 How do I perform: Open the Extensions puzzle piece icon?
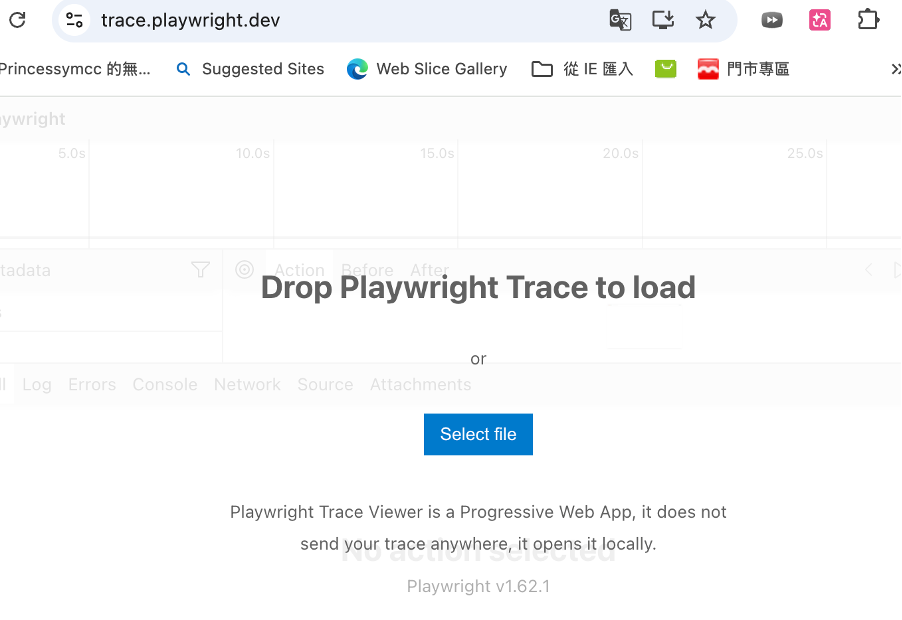coord(868,20)
